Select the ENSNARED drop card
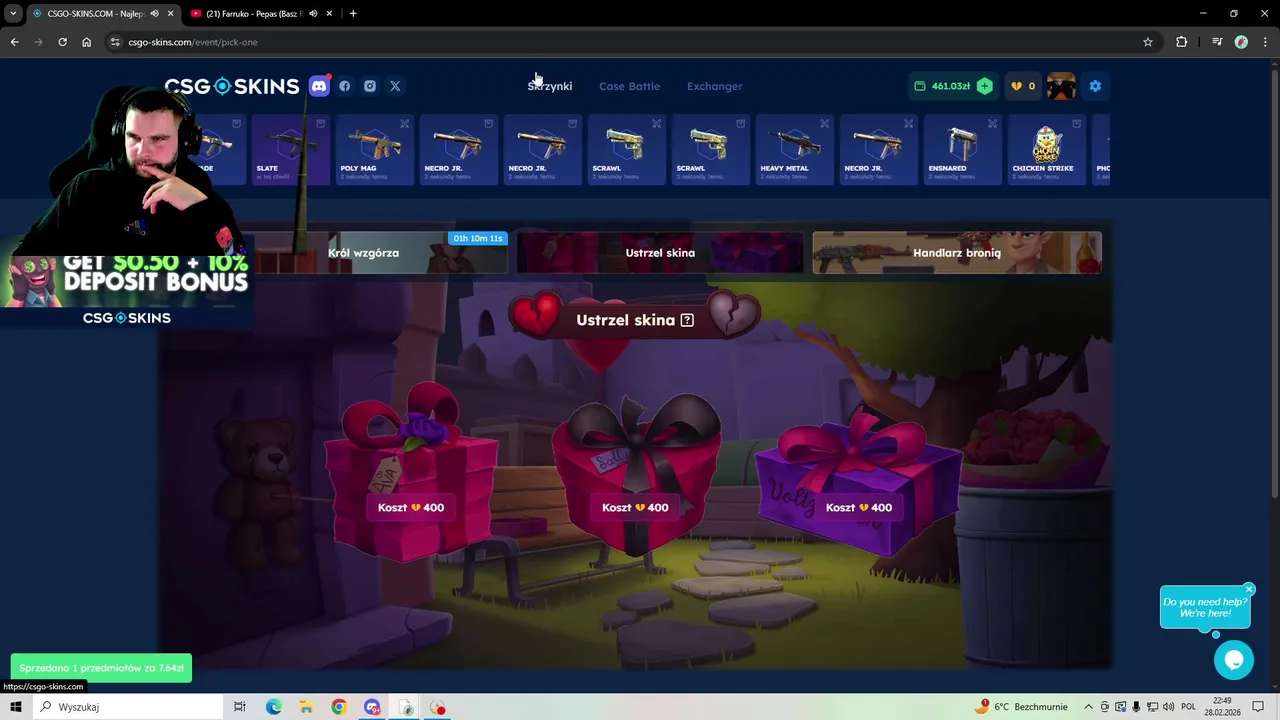Image resolution: width=1280 pixels, height=720 pixels. point(962,150)
